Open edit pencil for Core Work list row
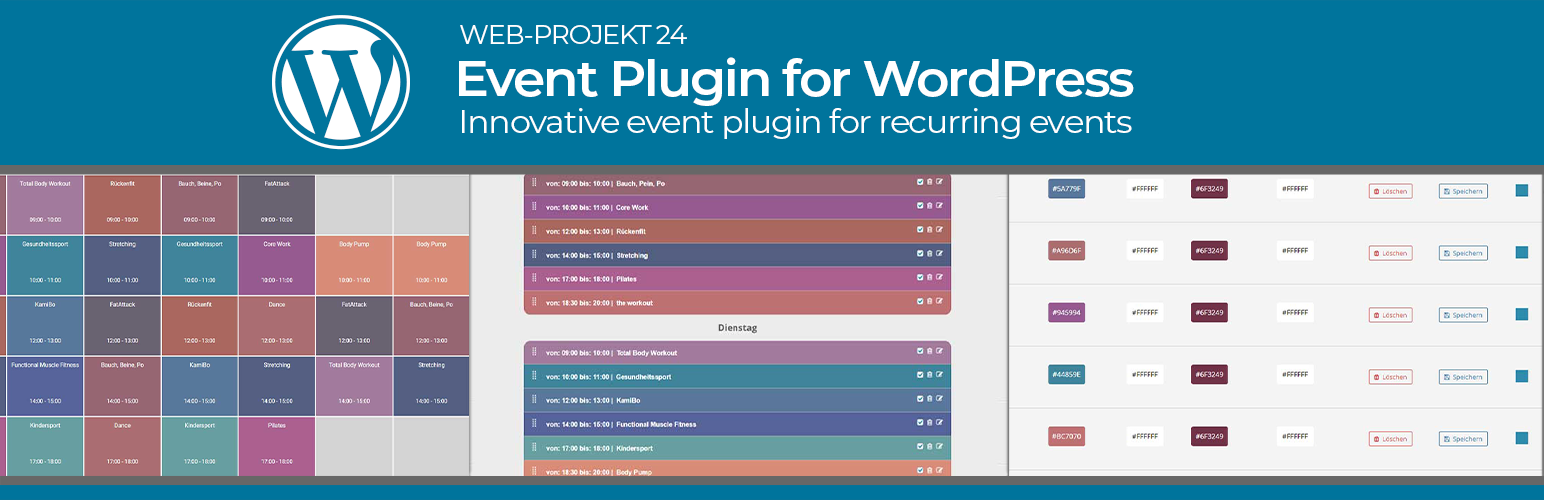This screenshot has height=500, width=1544. tap(939, 206)
